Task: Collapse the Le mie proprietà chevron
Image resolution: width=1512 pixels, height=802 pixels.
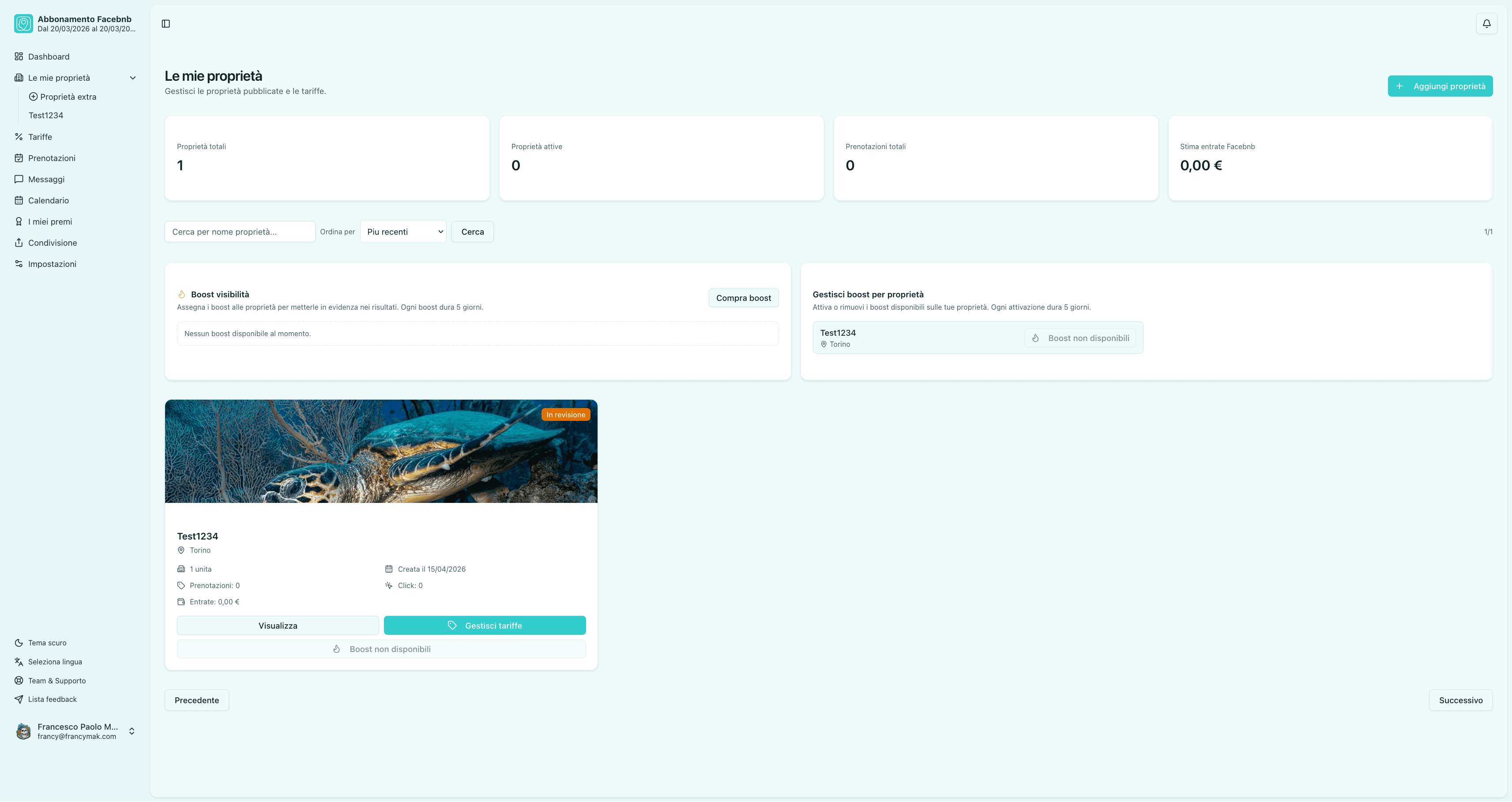Action: coord(133,78)
